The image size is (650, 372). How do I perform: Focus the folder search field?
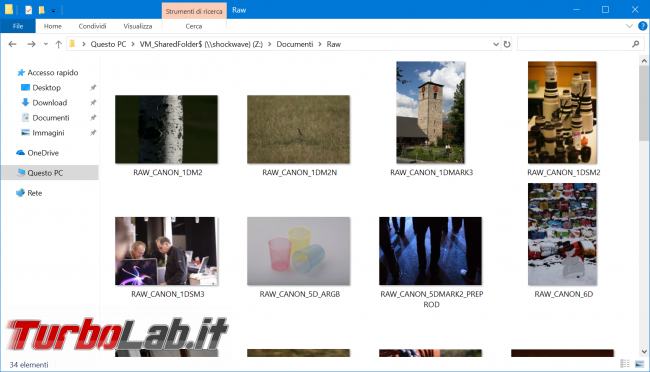[580, 44]
